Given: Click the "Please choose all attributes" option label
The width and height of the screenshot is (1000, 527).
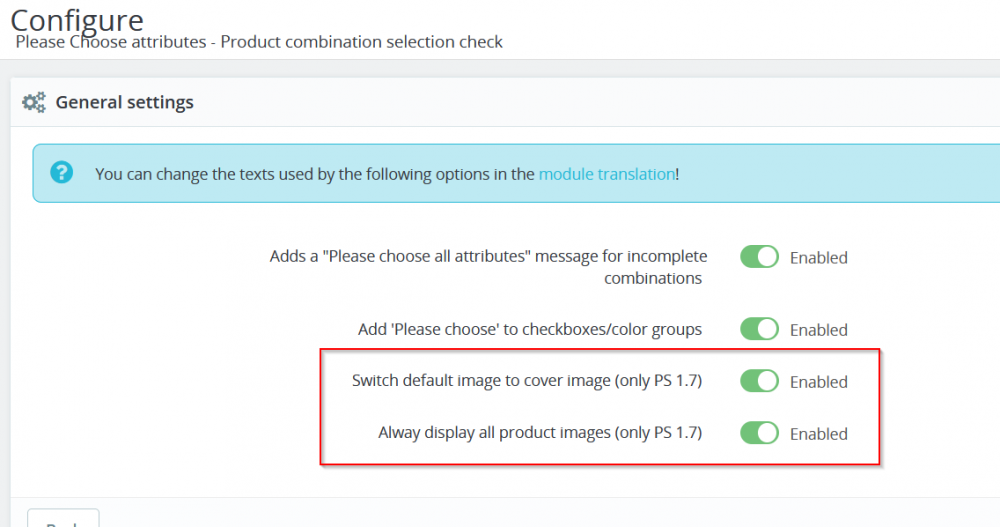Looking at the screenshot, I should point(488,267).
